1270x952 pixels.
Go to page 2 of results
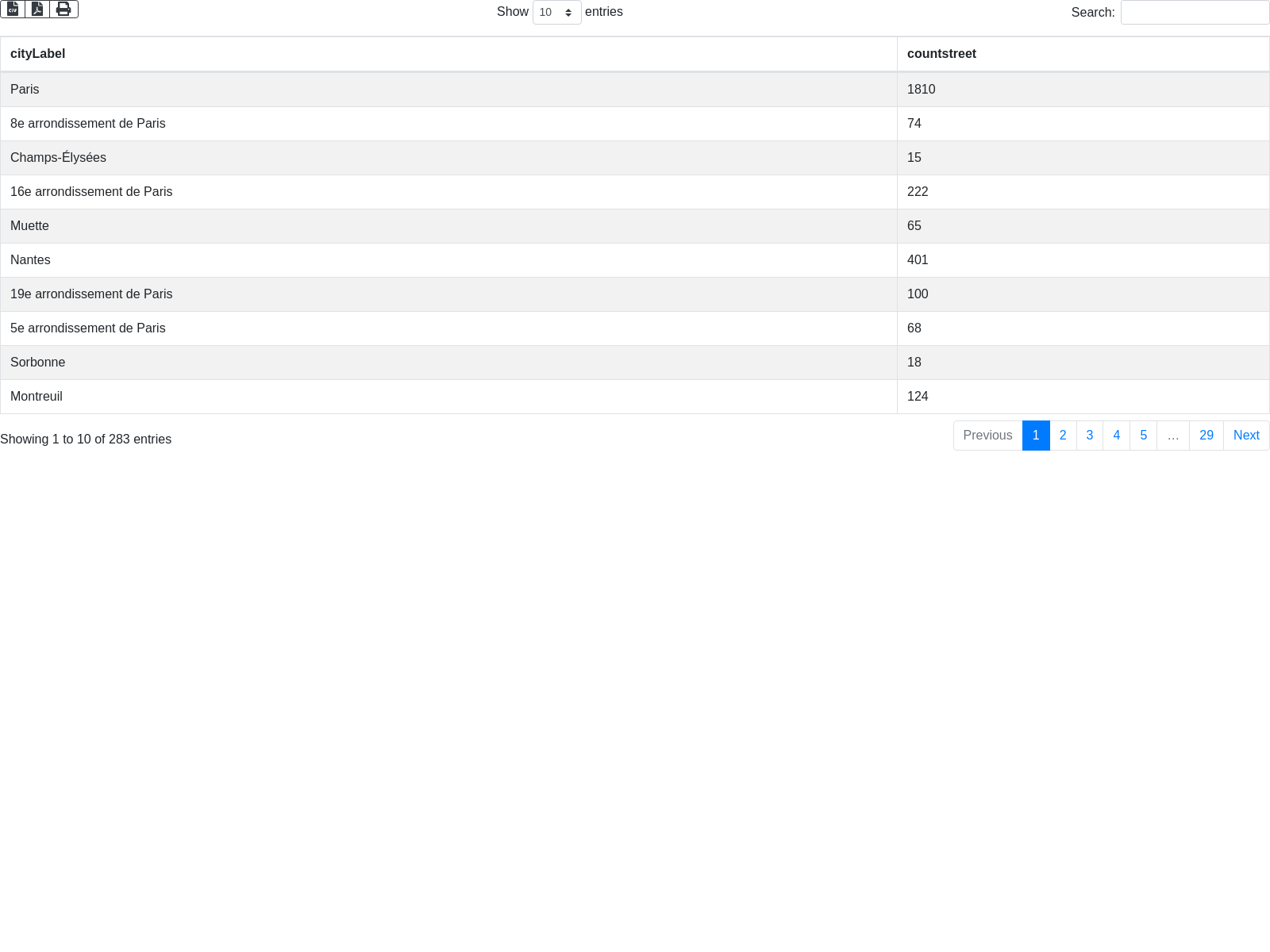1063,436
